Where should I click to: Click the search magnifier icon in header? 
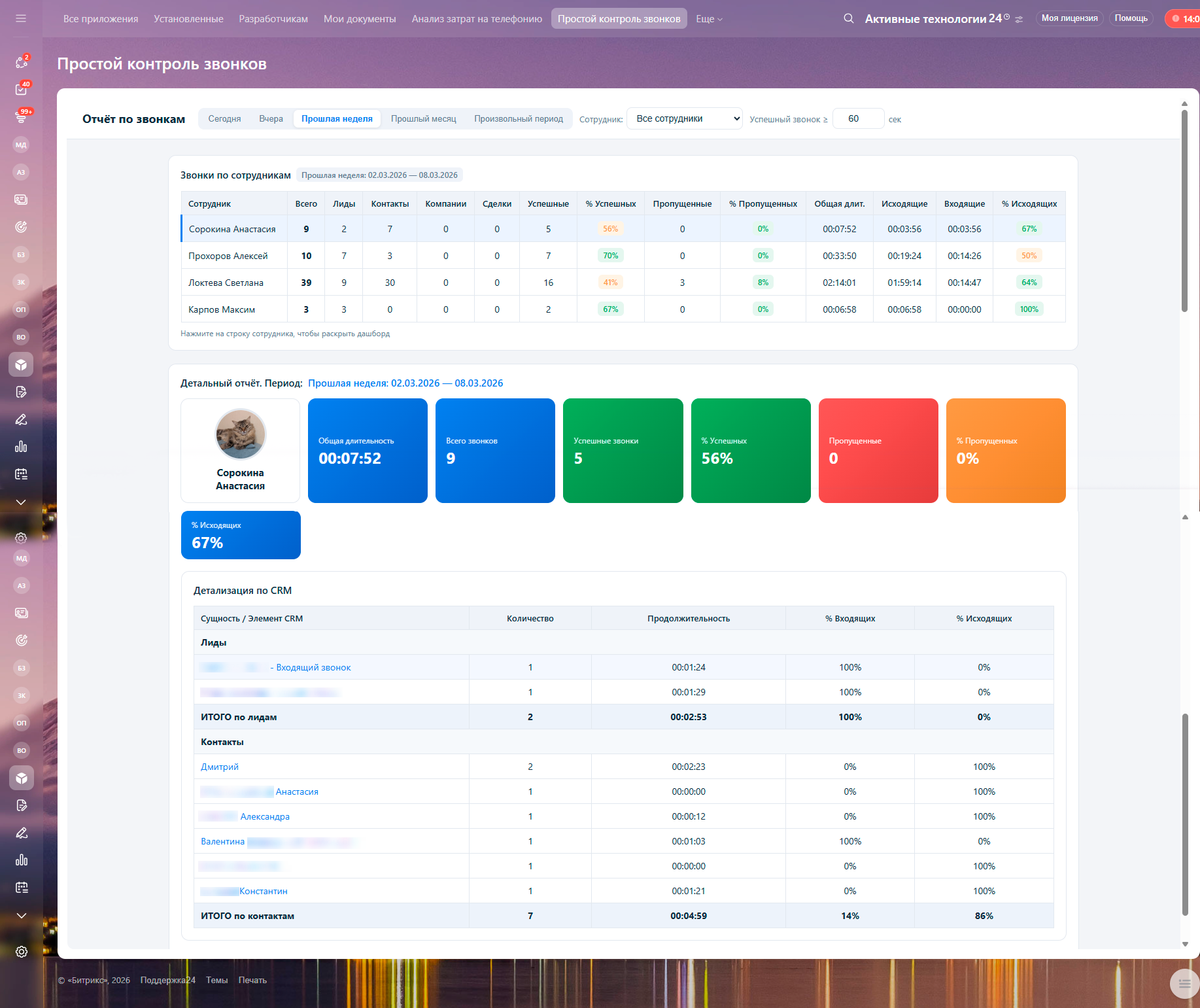[848, 18]
